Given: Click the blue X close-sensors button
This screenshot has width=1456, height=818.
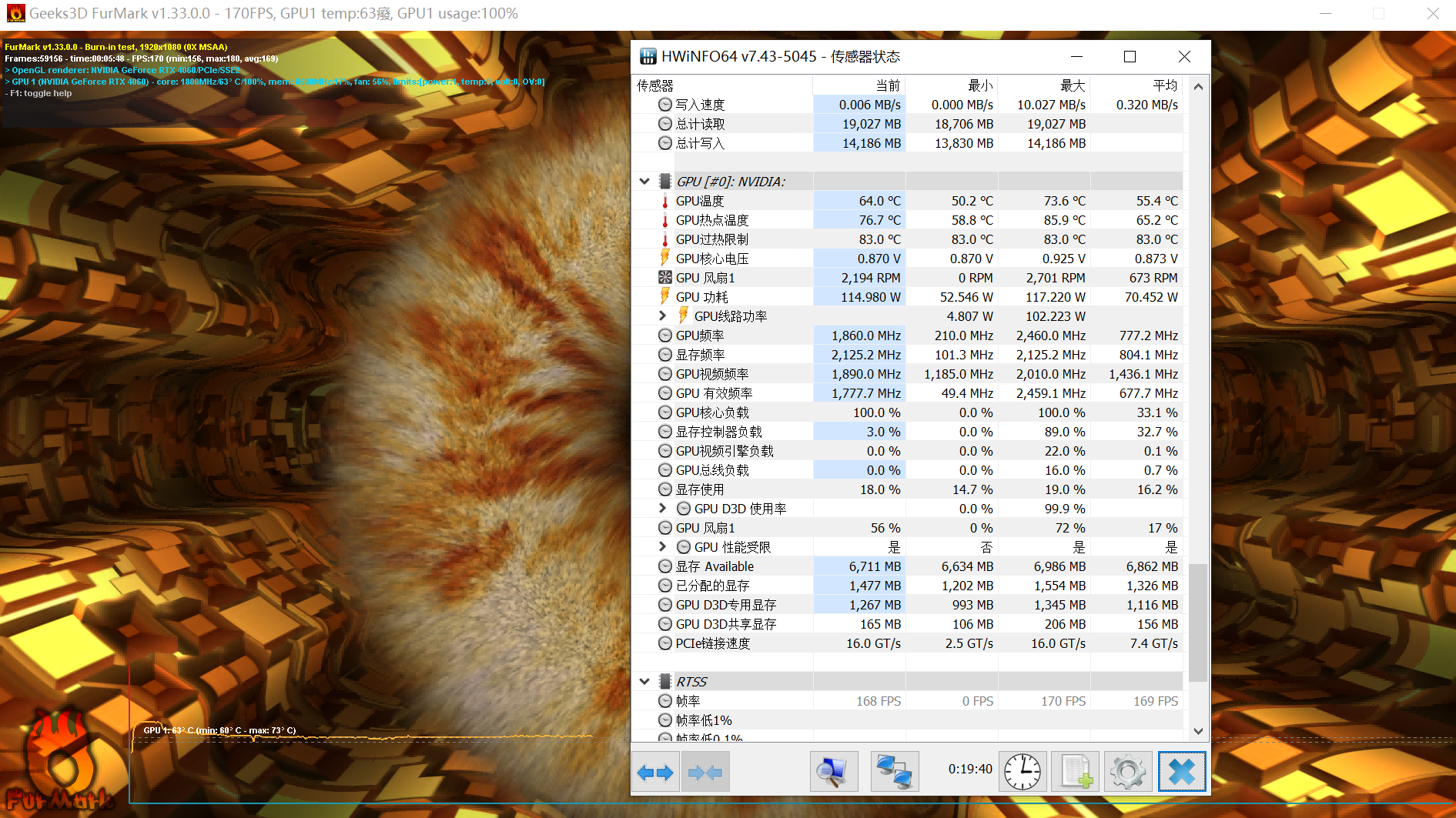Looking at the screenshot, I should pyautogui.click(x=1182, y=772).
